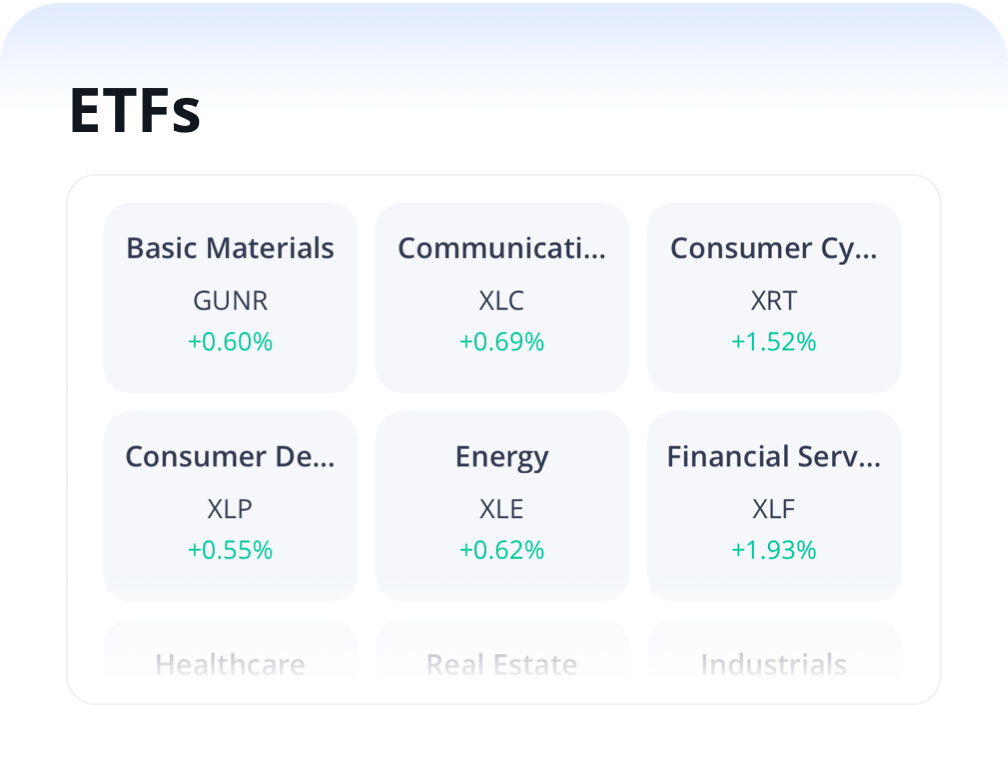Click the XLC ticker symbol
This screenshot has width=1008, height=774.
pyautogui.click(x=501, y=300)
